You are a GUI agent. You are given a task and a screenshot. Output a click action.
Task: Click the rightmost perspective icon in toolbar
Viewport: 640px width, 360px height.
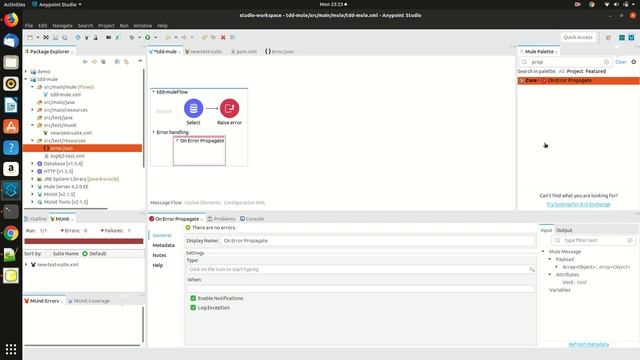tap(631, 38)
